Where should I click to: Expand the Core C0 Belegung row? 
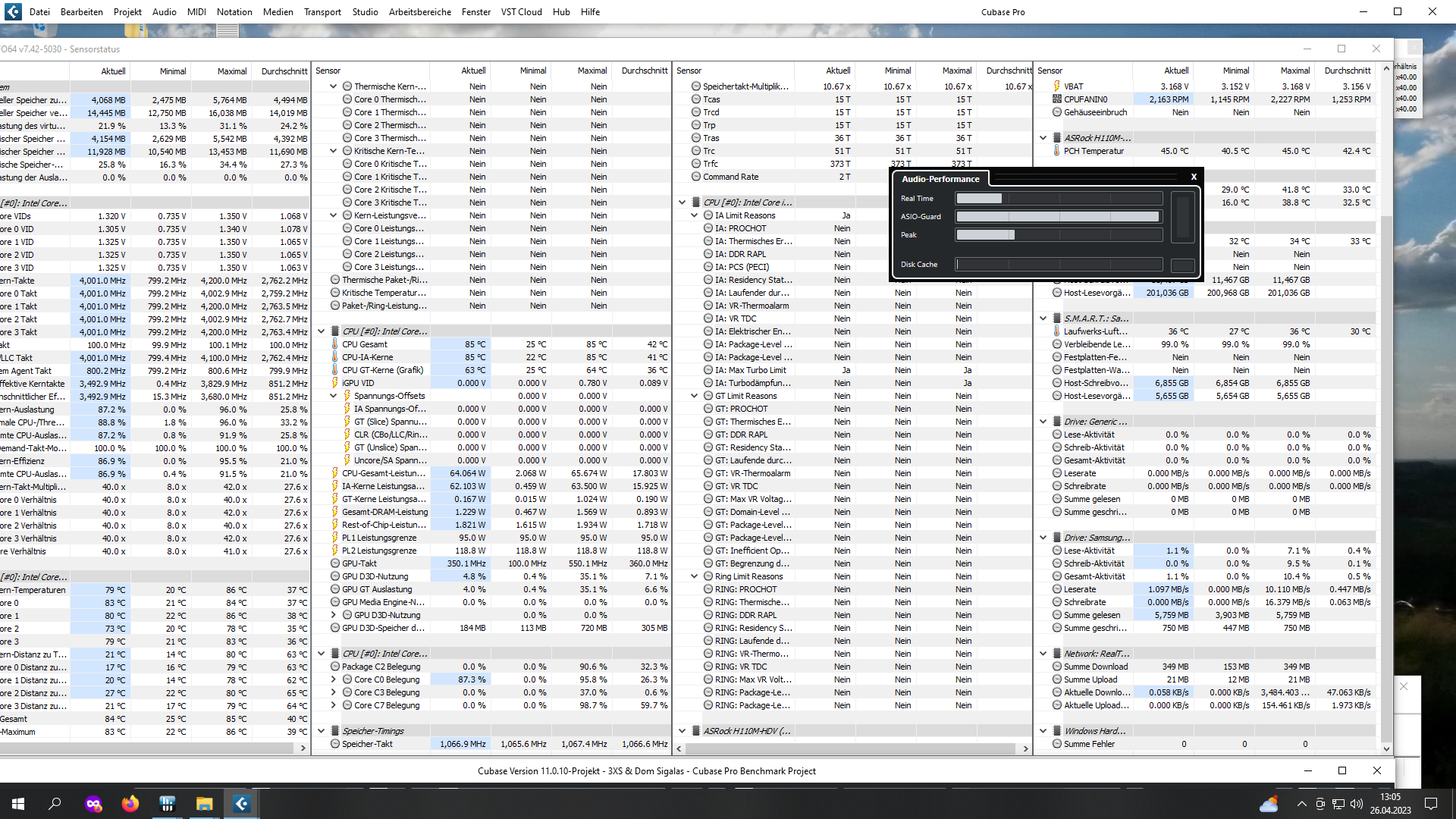[x=333, y=679]
